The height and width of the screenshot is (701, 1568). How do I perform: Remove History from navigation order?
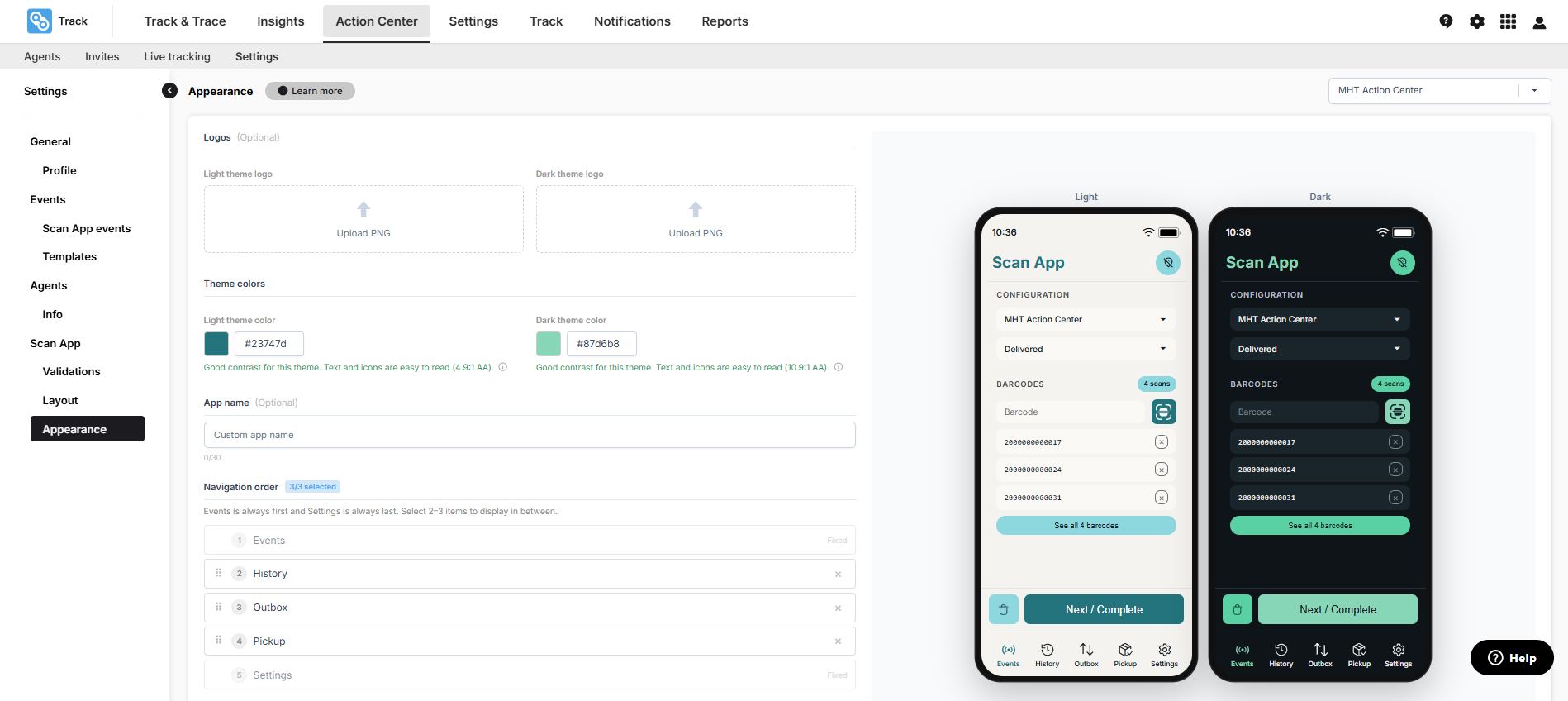pyautogui.click(x=838, y=575)
